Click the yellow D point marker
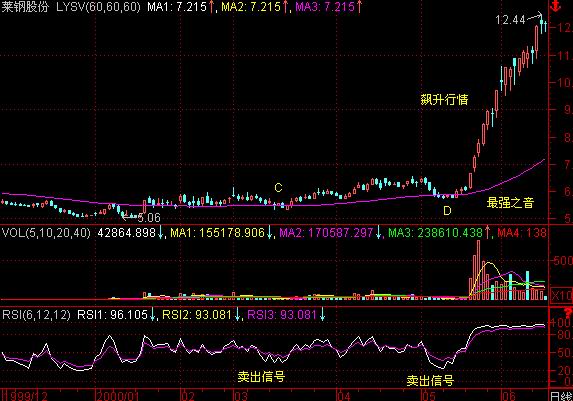This screenshot has width=573, height=401. (x=447, y=211)
